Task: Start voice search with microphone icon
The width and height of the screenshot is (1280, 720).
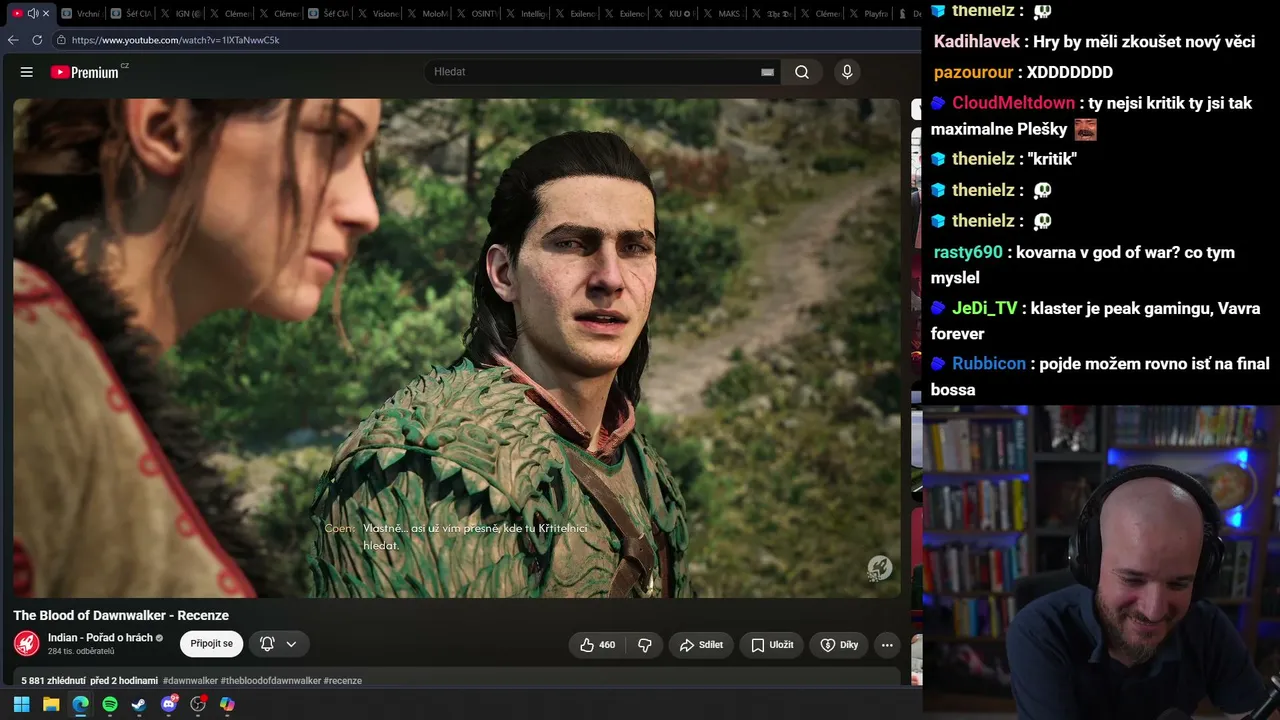Action: tap(847, 72)
